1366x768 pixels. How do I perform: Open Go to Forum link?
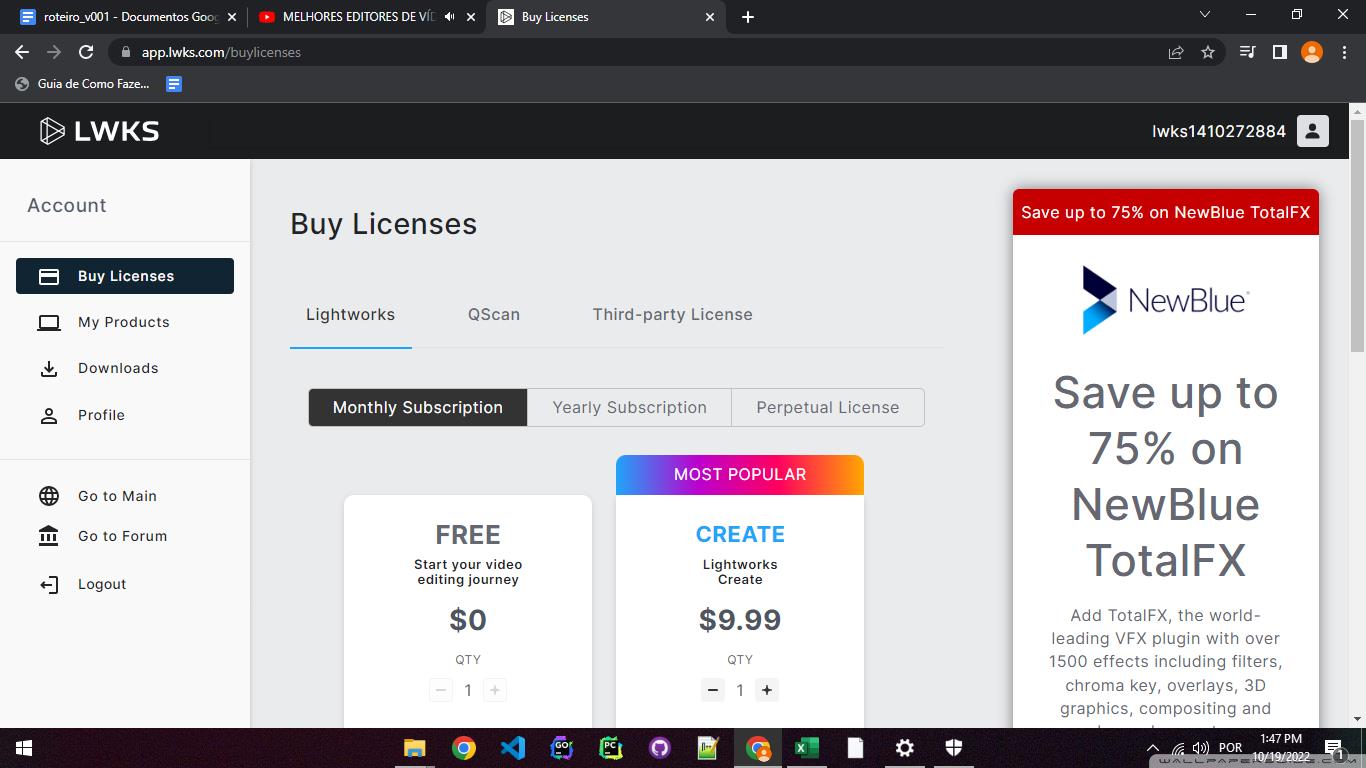122,536
